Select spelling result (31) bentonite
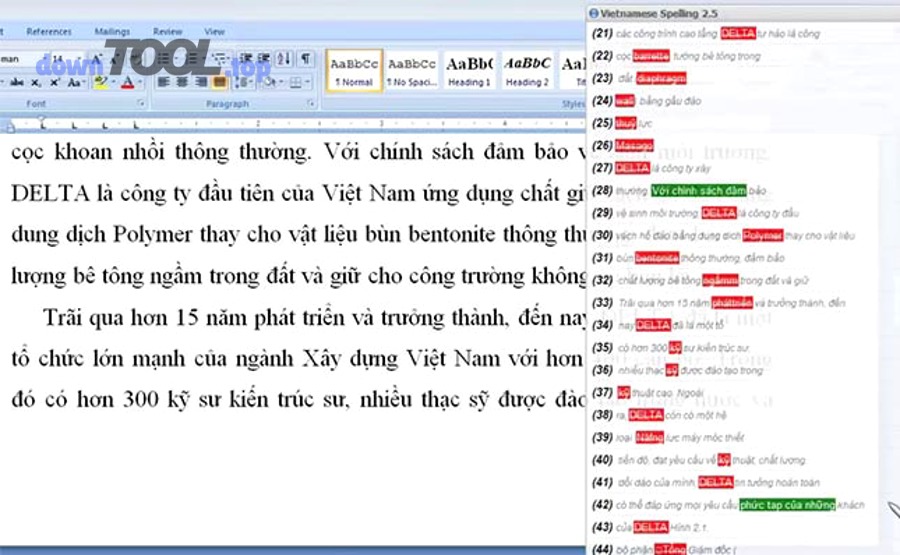 [657, 258]
